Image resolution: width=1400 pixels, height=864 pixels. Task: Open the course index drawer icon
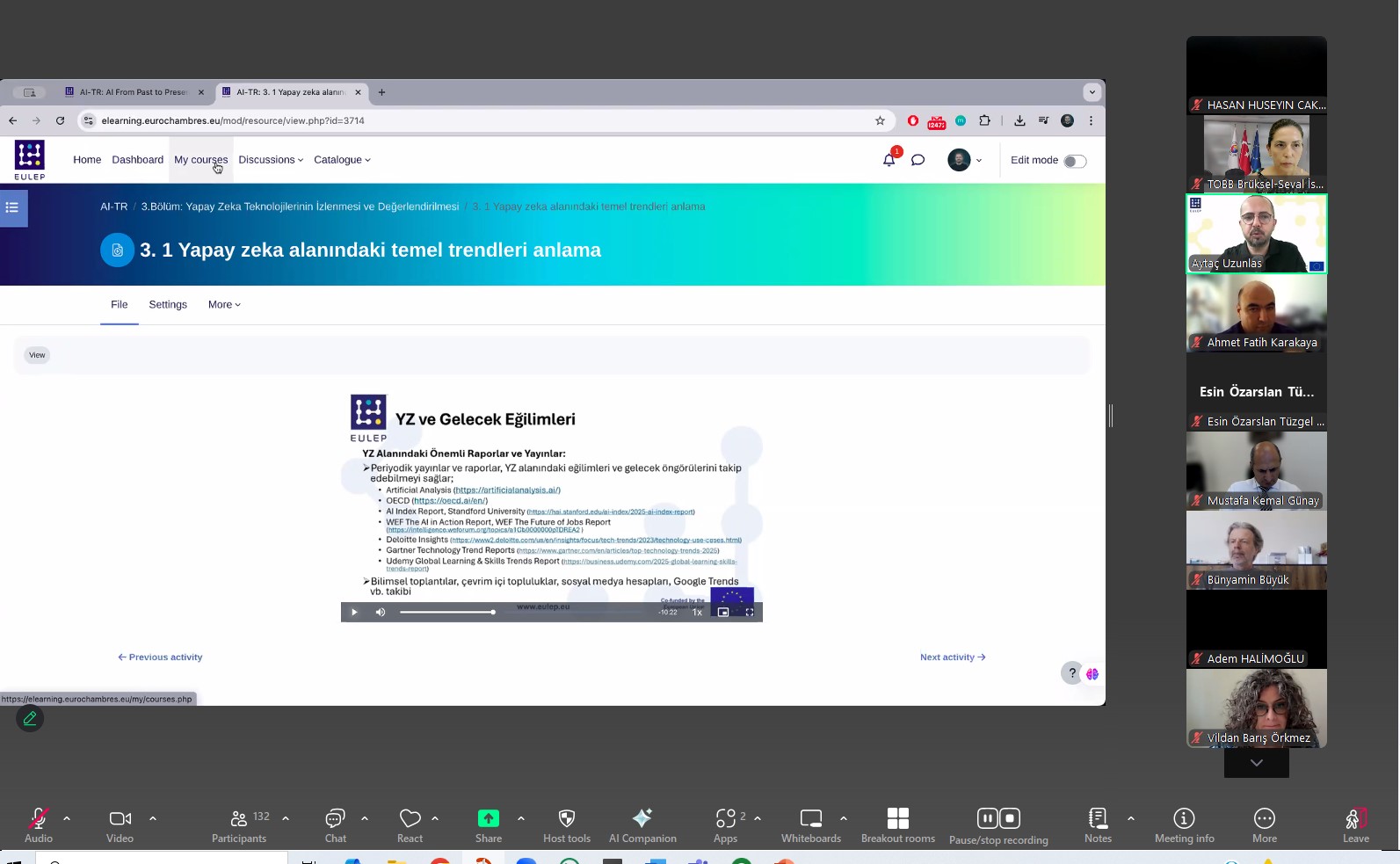click(x=13, y=208)
